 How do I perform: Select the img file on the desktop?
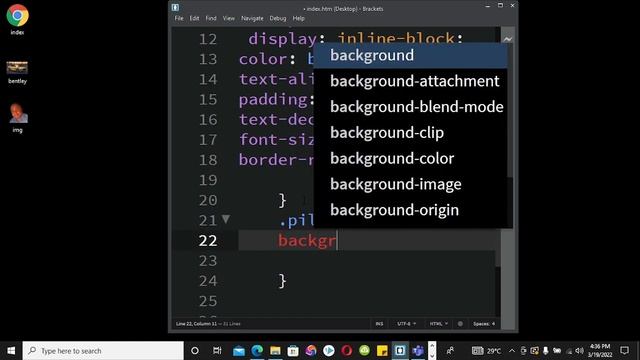(x=18, y=118)
